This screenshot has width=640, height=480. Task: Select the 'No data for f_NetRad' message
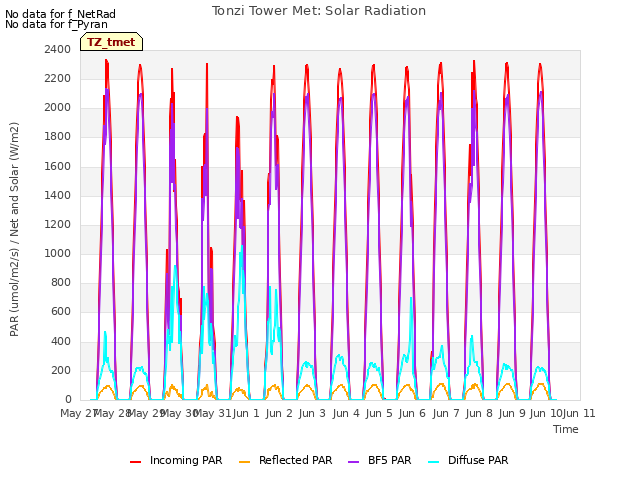[x=60, y=14]
